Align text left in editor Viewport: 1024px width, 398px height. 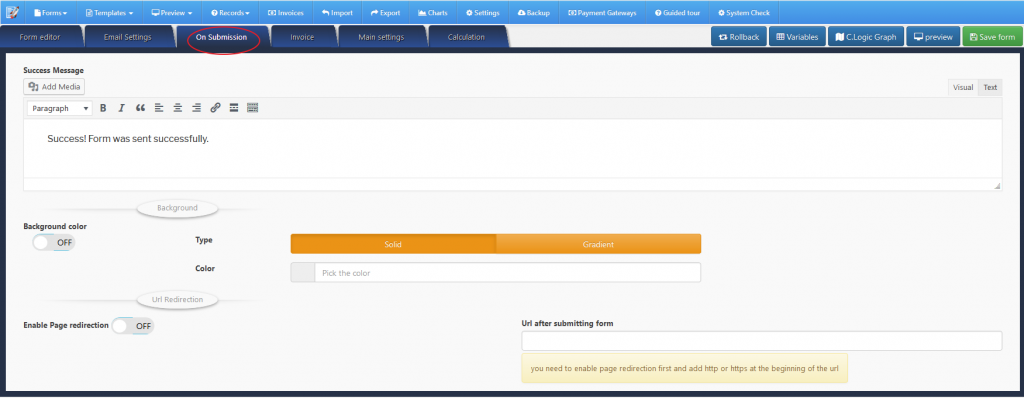[x=159, y=108]
